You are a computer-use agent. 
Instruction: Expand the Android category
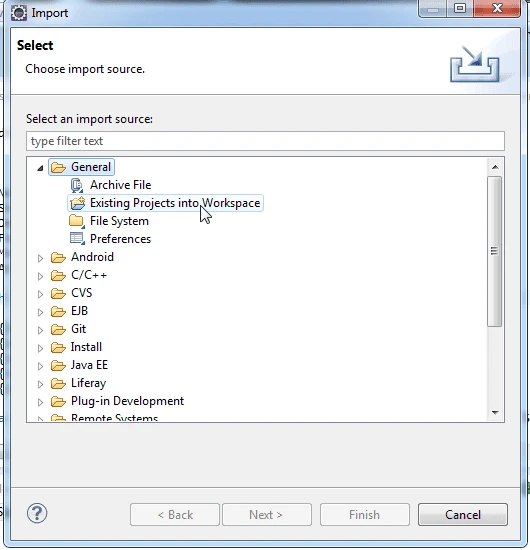tap(40, 258)
